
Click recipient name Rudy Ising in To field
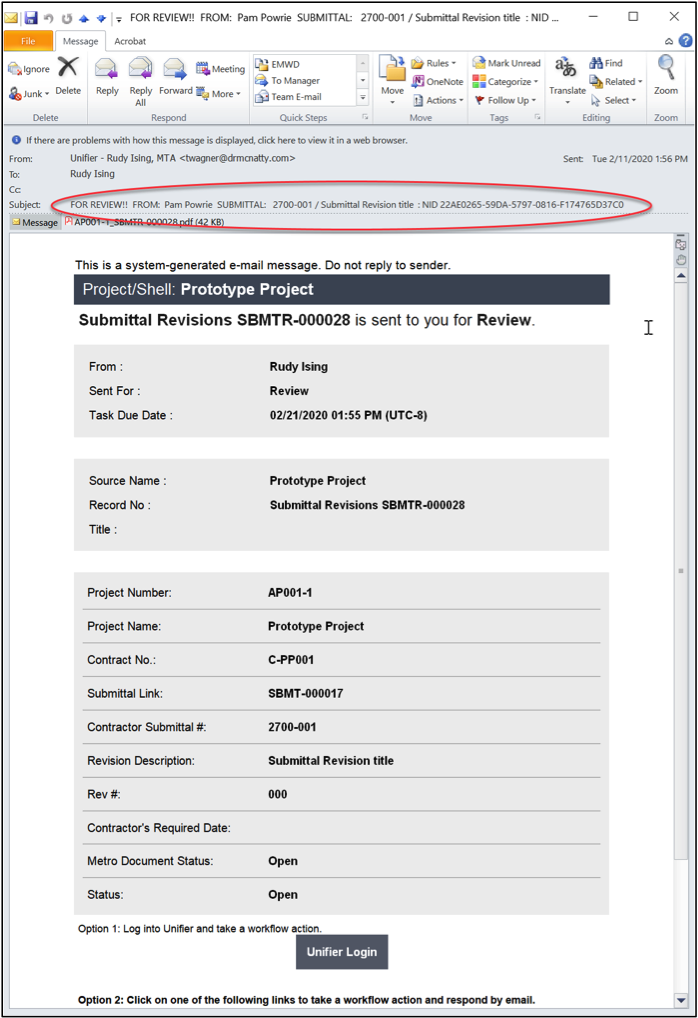pos(92,174)
